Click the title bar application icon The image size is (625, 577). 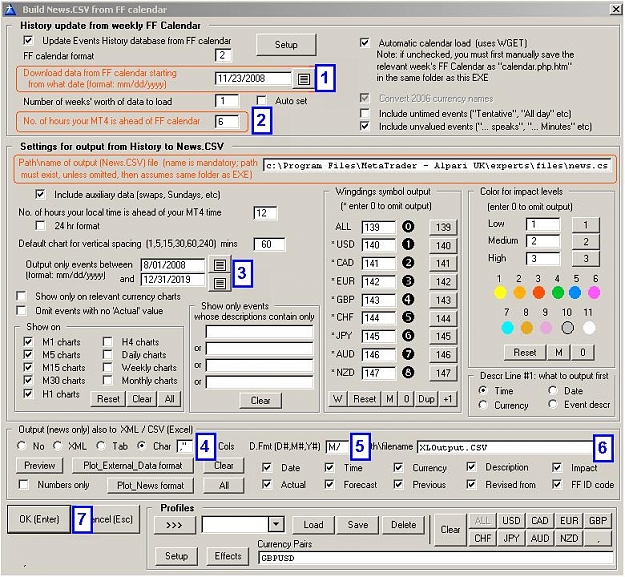point(10,9)
